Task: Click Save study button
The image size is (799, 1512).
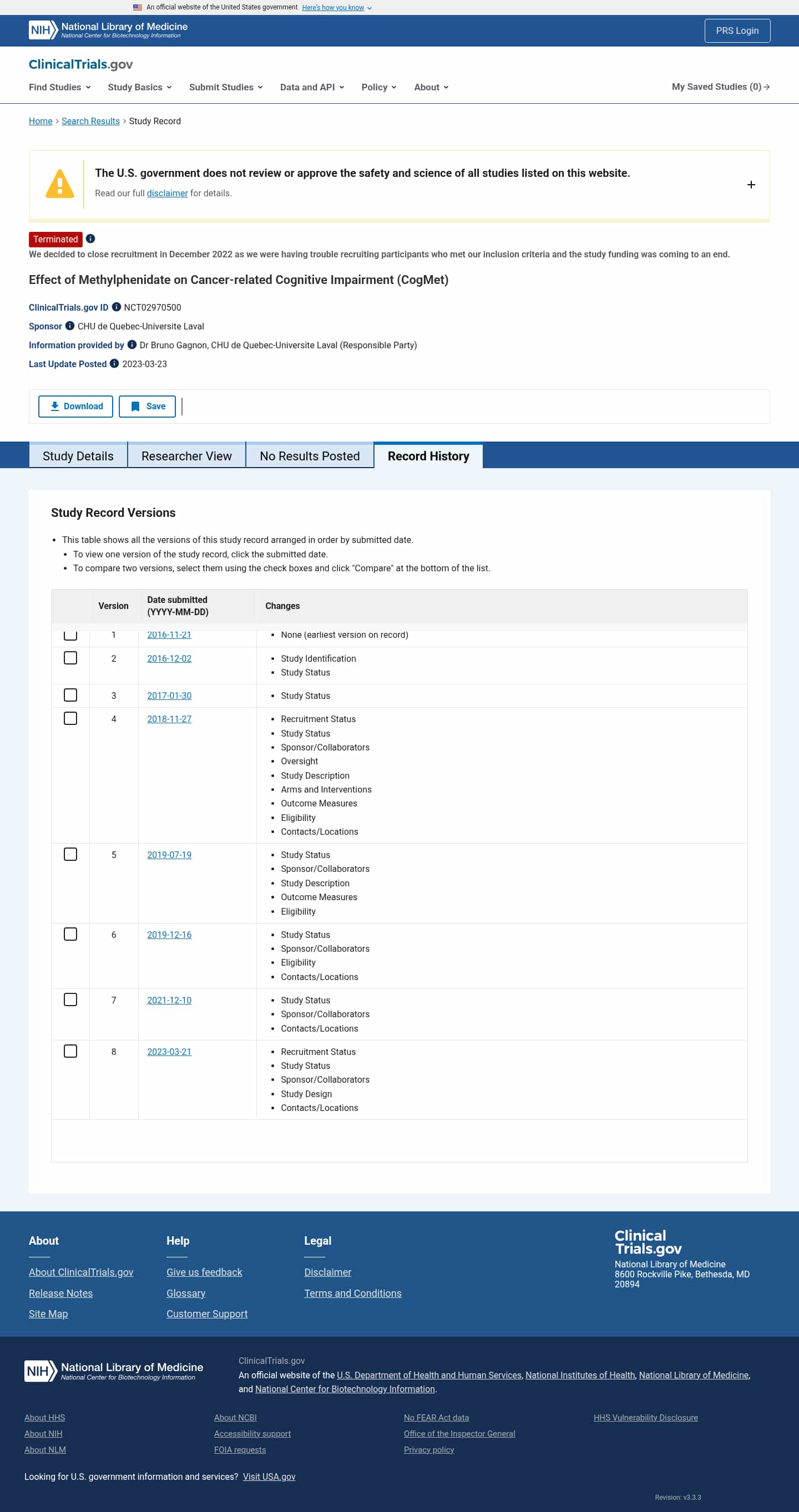Action: [x=148, y=406]
